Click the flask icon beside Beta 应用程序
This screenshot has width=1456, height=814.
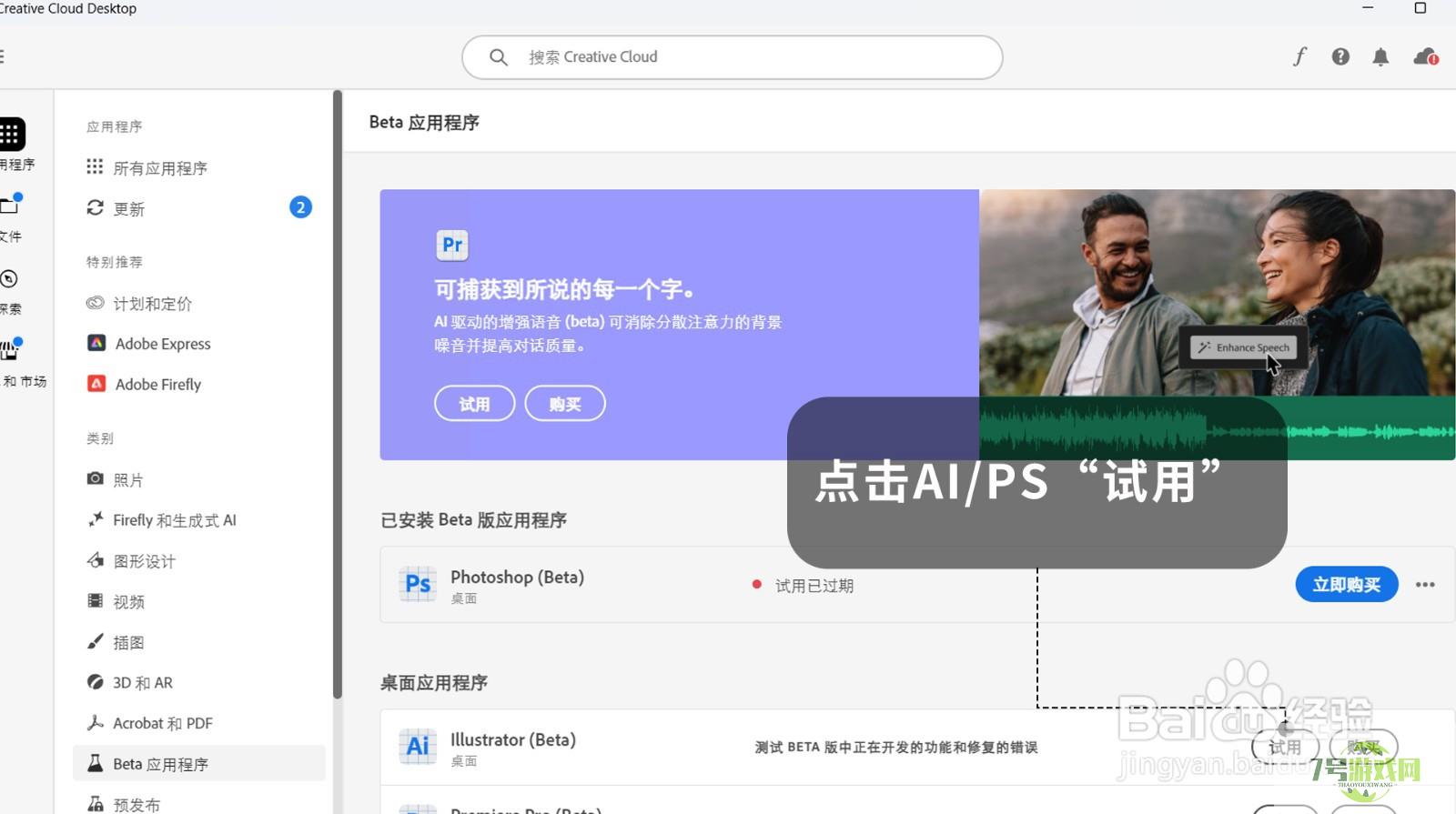[95, 762]
